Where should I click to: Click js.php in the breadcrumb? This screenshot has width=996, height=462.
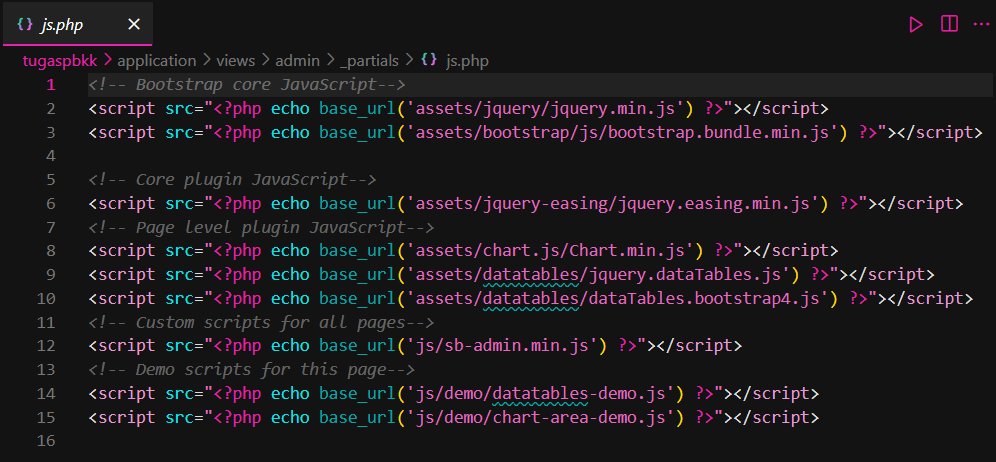[x=468, y=61]
